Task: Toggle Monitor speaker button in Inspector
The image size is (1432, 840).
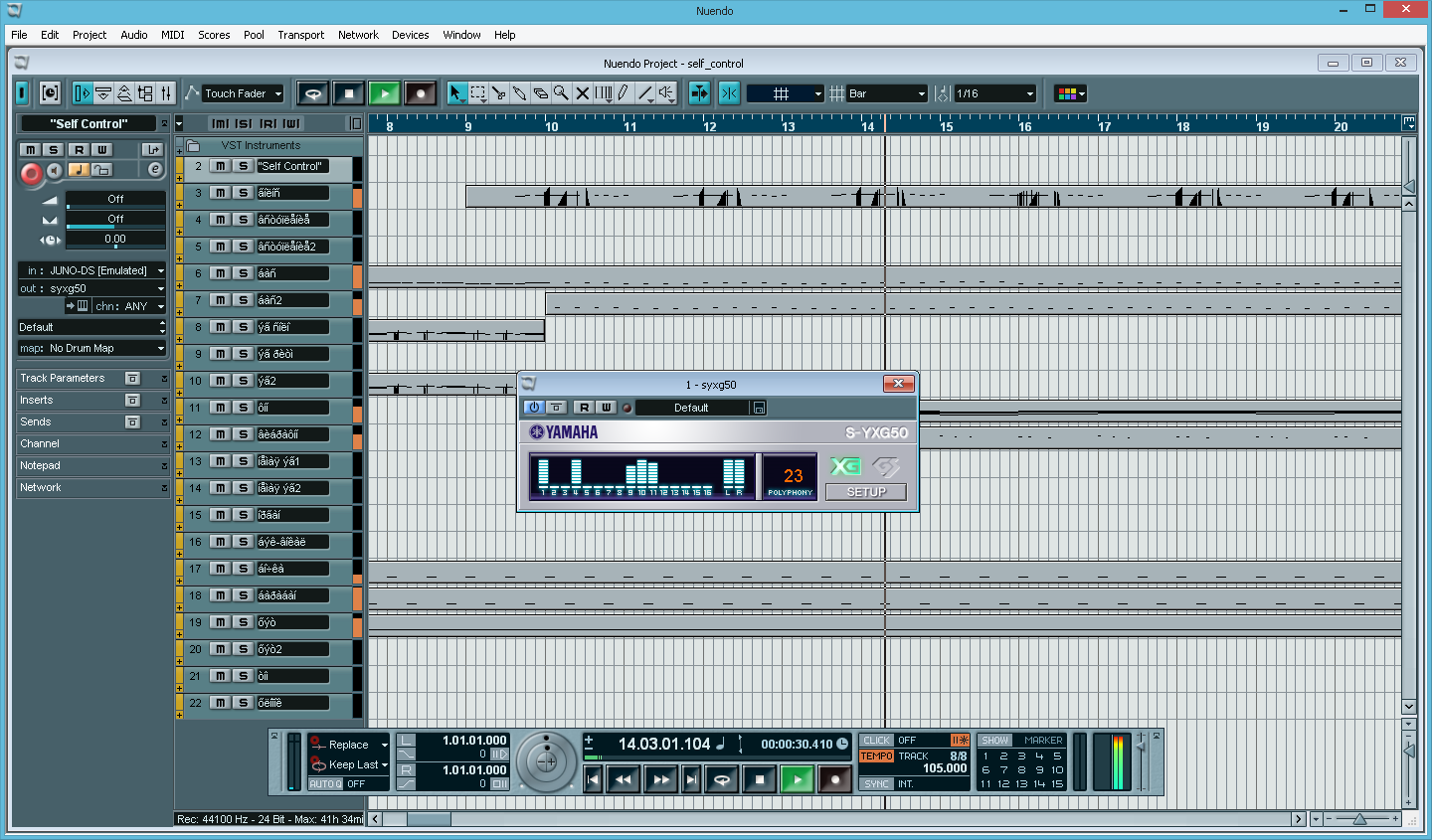Action: [55, 170]
